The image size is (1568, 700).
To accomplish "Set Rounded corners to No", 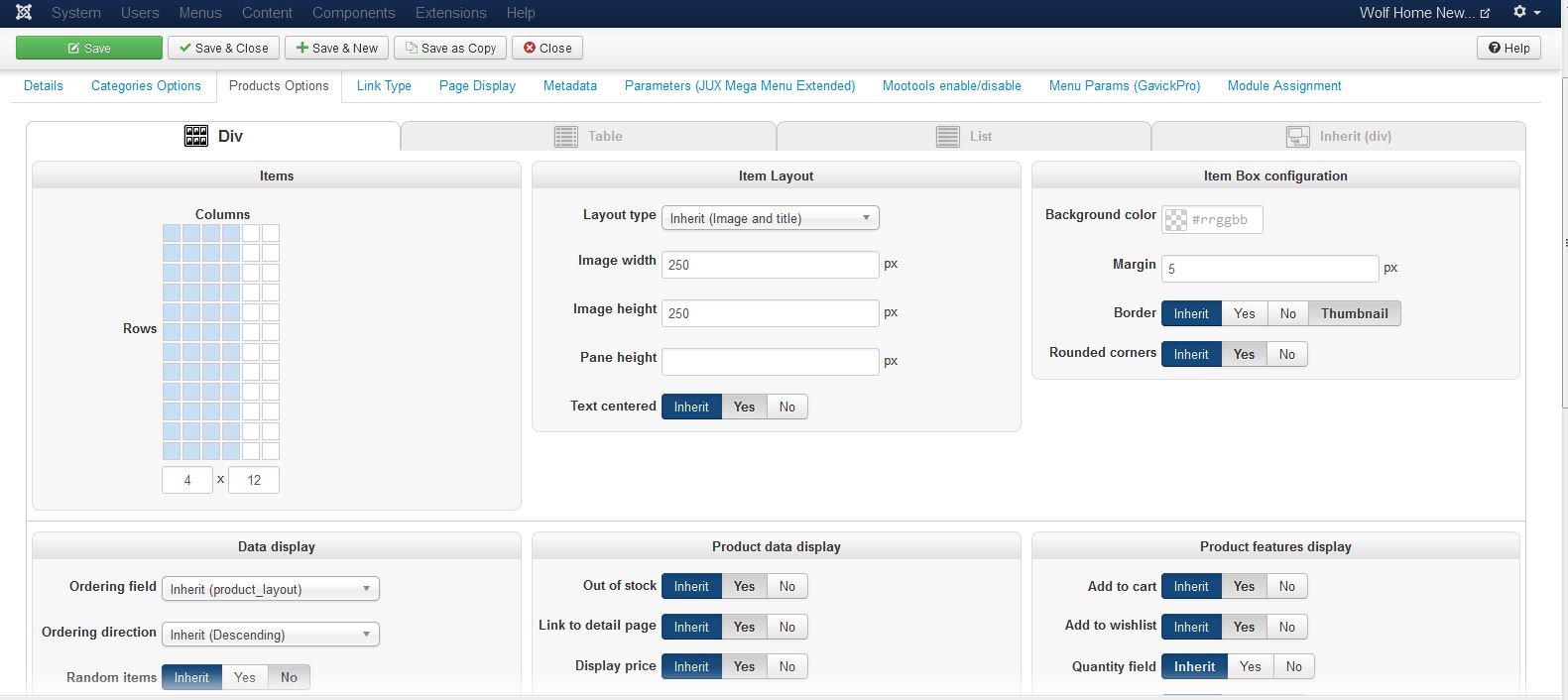I will coord(1287,354).
